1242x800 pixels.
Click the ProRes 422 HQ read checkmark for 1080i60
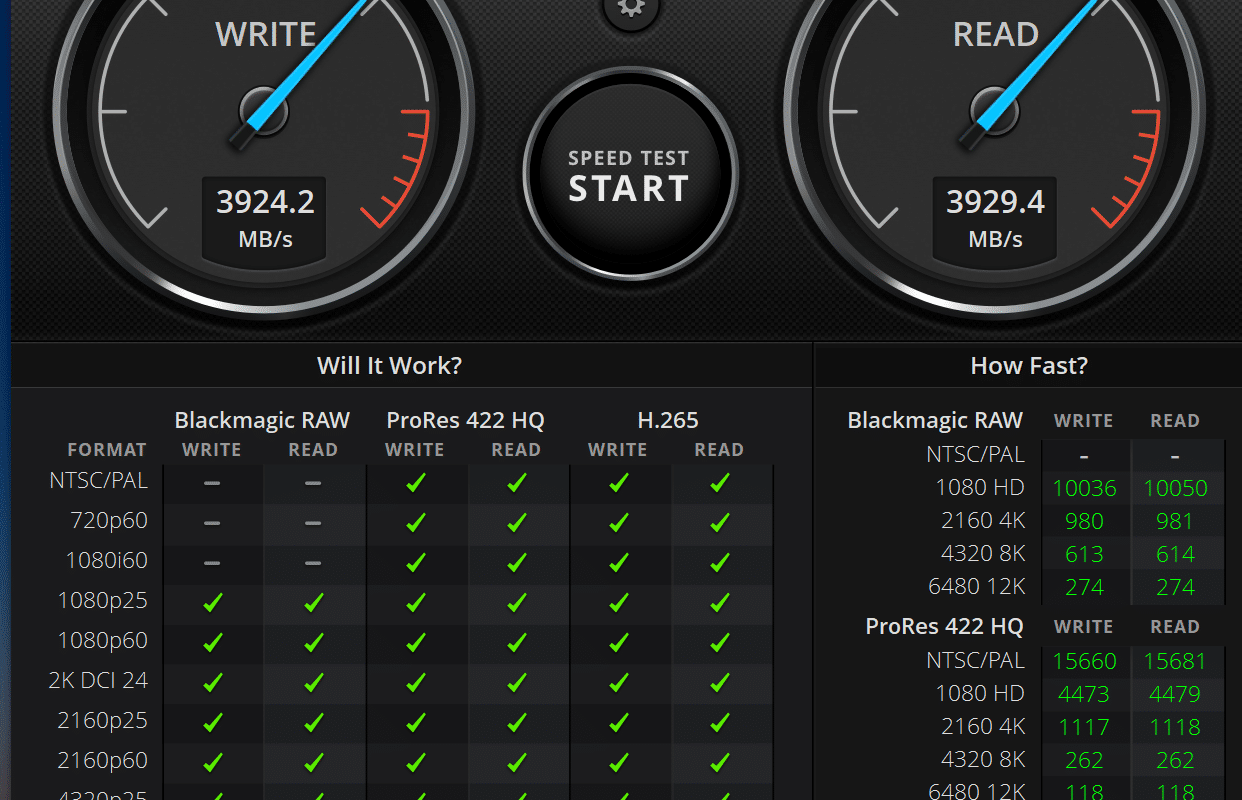tap(516, 562)
